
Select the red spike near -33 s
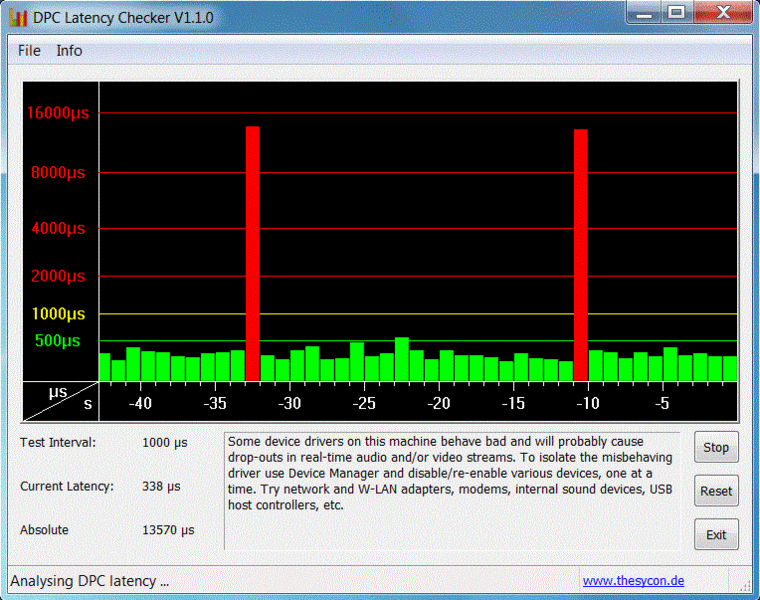253,253
